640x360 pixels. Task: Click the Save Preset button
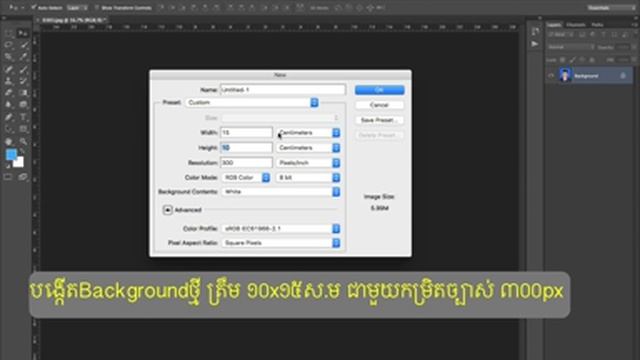[380, 120]
